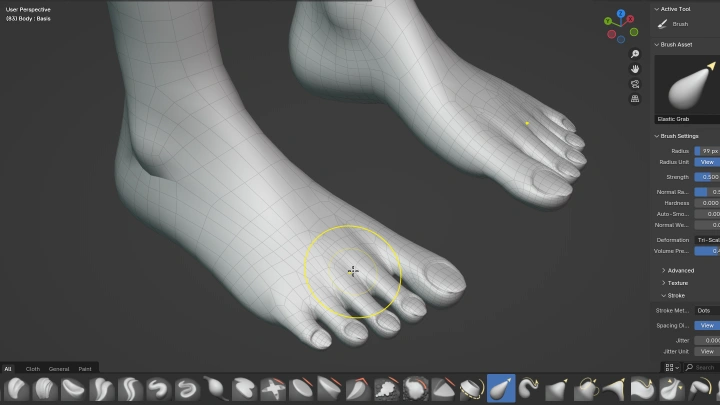This screenshot has width=720, height=405.
Task: Open the Stroke Method Dots dropdown
Action: (706, 310)
